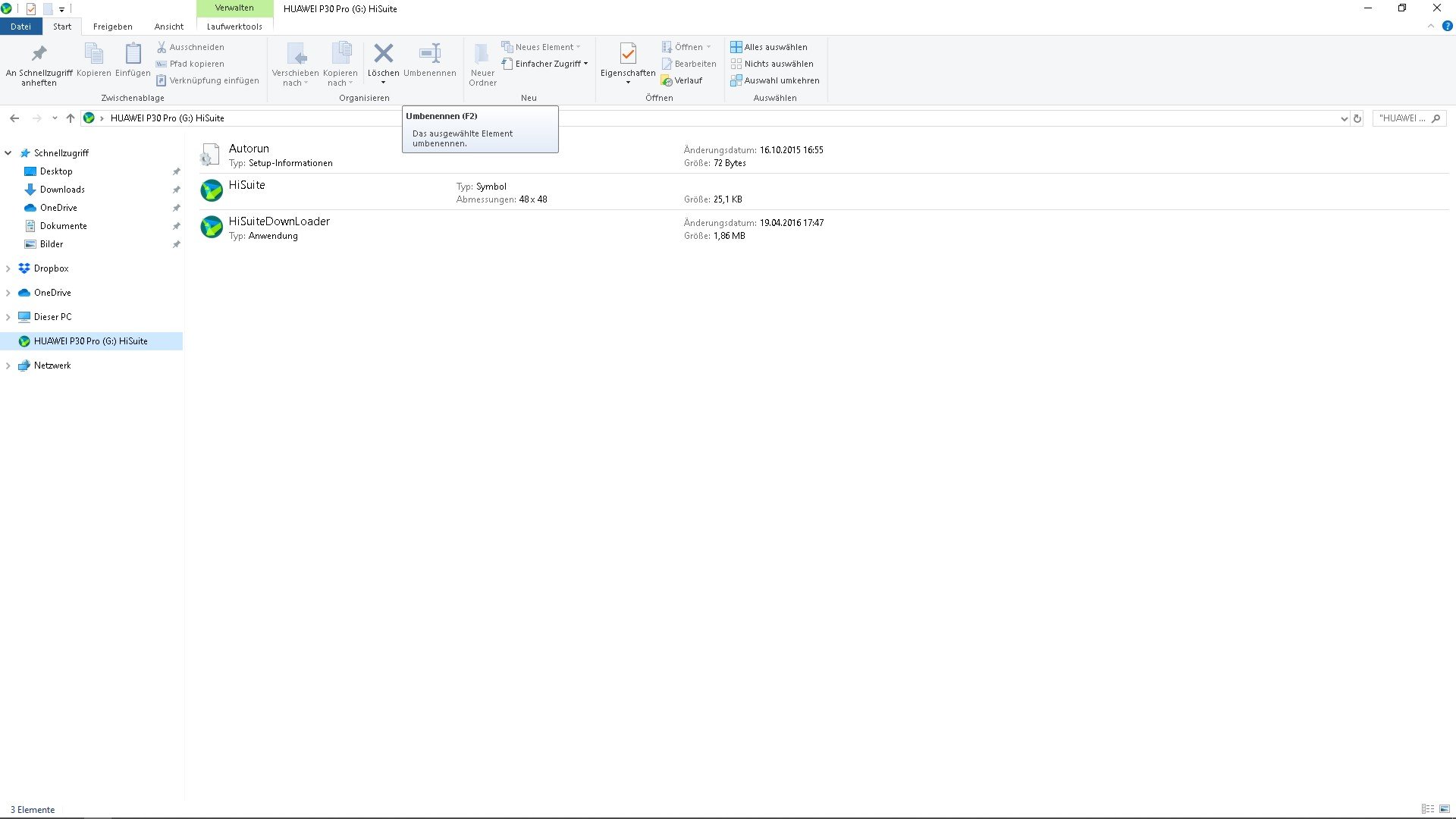The height and width of the screenshot is (819, 1456).
Task: Open Neues Element dropdown
Action: pos(541,47)
